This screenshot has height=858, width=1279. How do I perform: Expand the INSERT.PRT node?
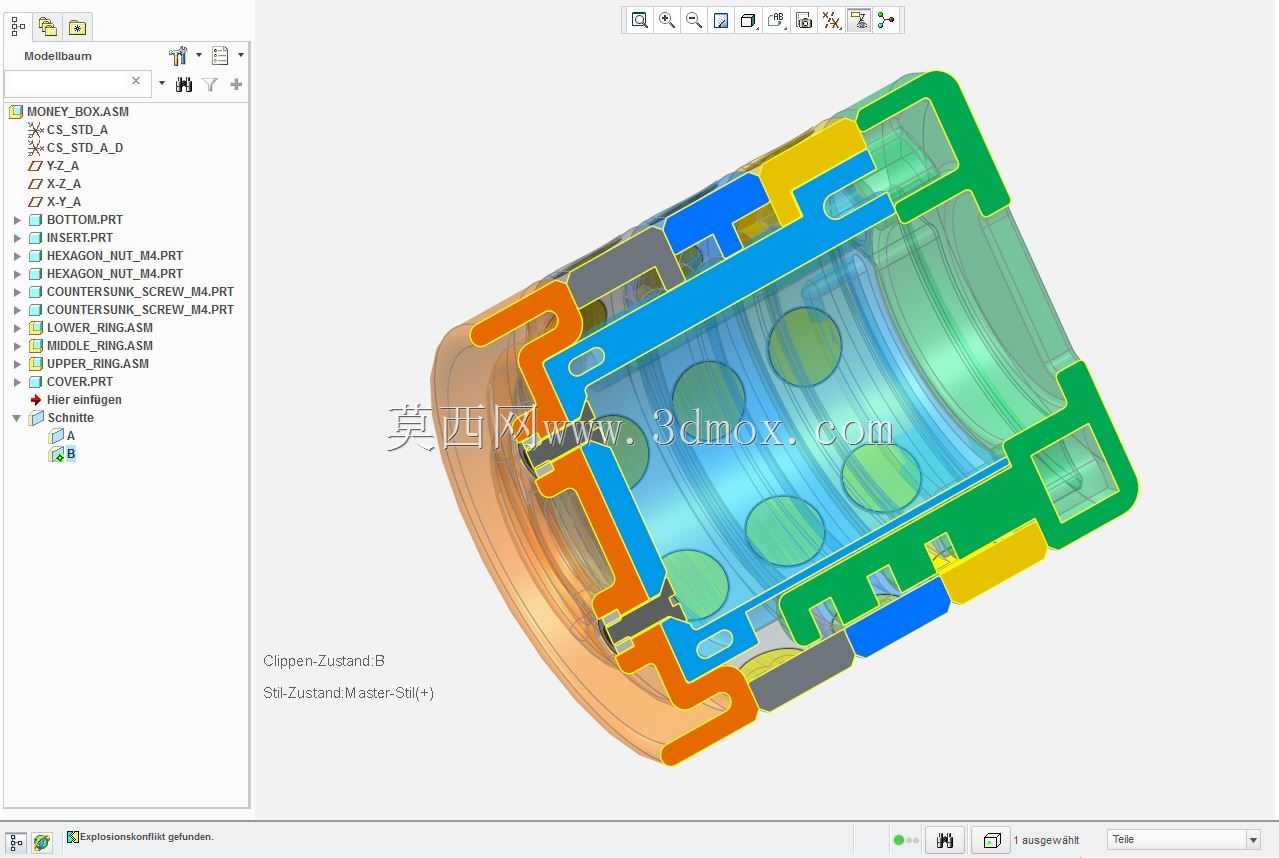point(17,238)
